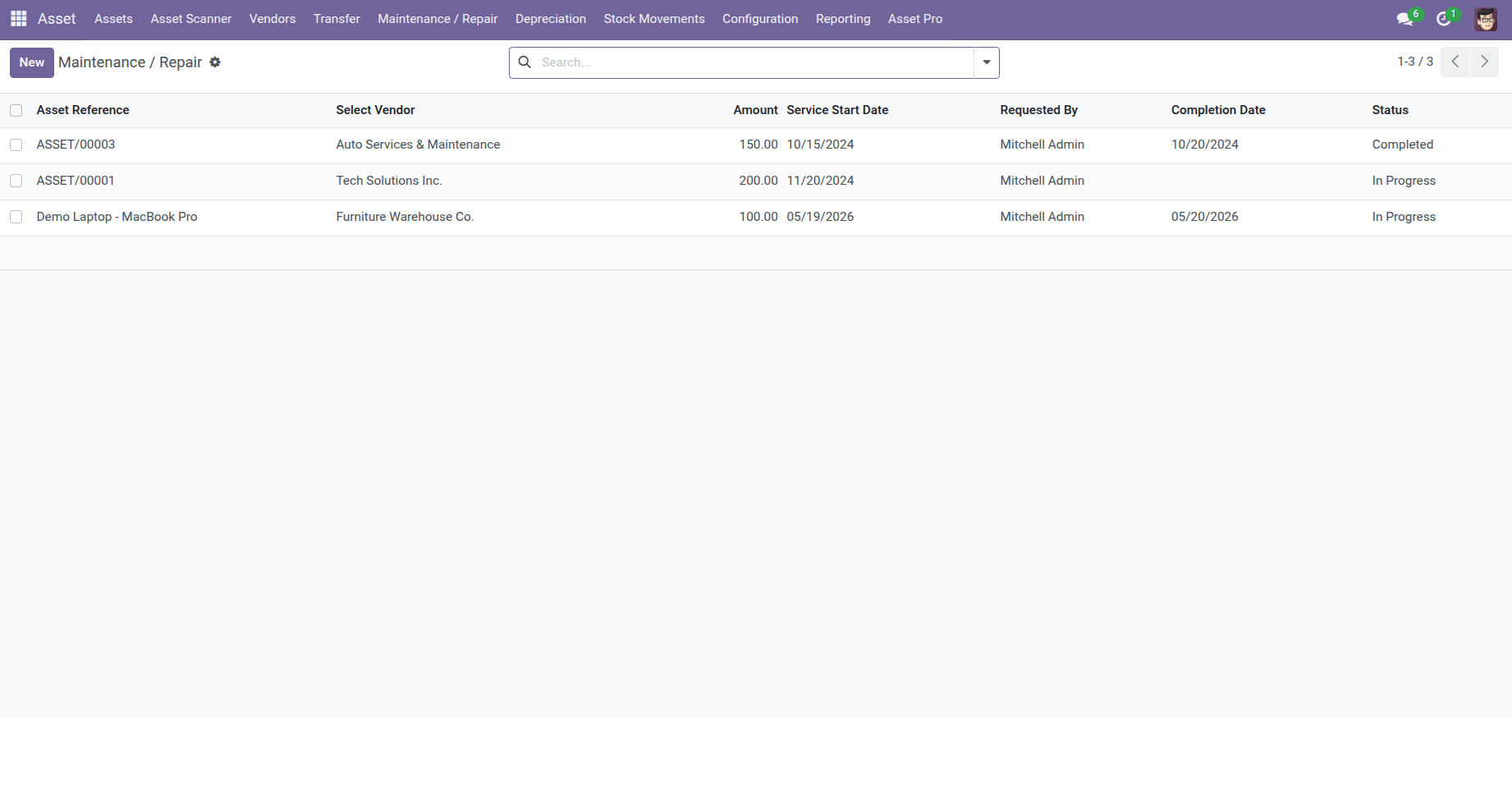The width and height of the screenshot is (1512, 790).
Task: Sort by Service Start Date header
Action: (x=837, y=110)
